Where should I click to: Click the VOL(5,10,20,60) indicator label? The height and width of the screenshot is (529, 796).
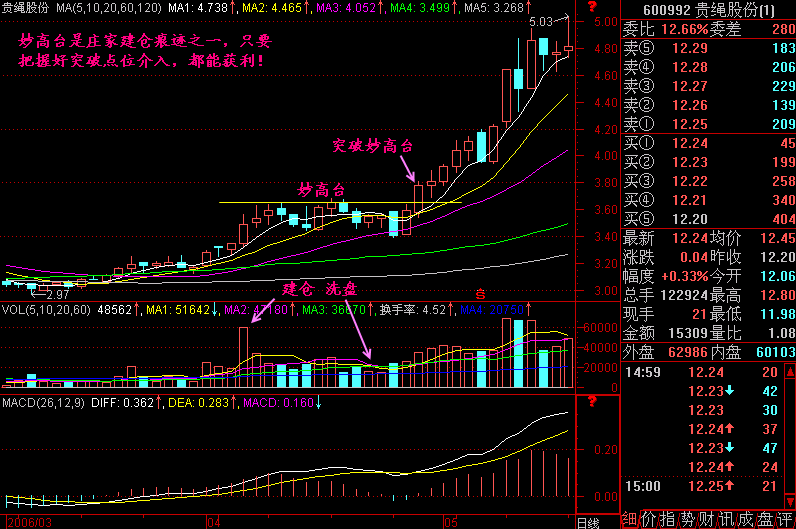[44, 311]
